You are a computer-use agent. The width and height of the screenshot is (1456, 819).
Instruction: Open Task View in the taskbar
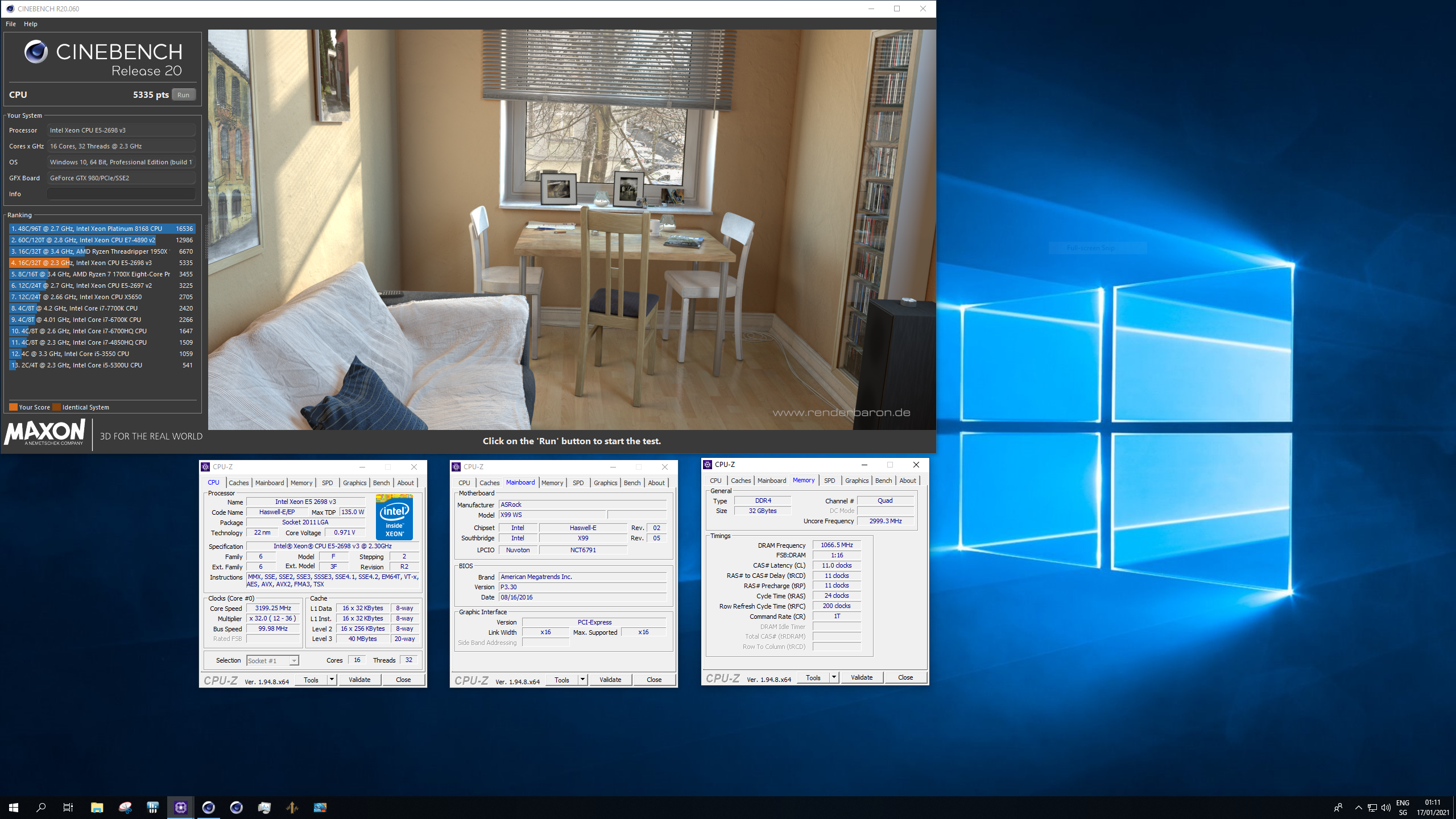tap(68, 807)
